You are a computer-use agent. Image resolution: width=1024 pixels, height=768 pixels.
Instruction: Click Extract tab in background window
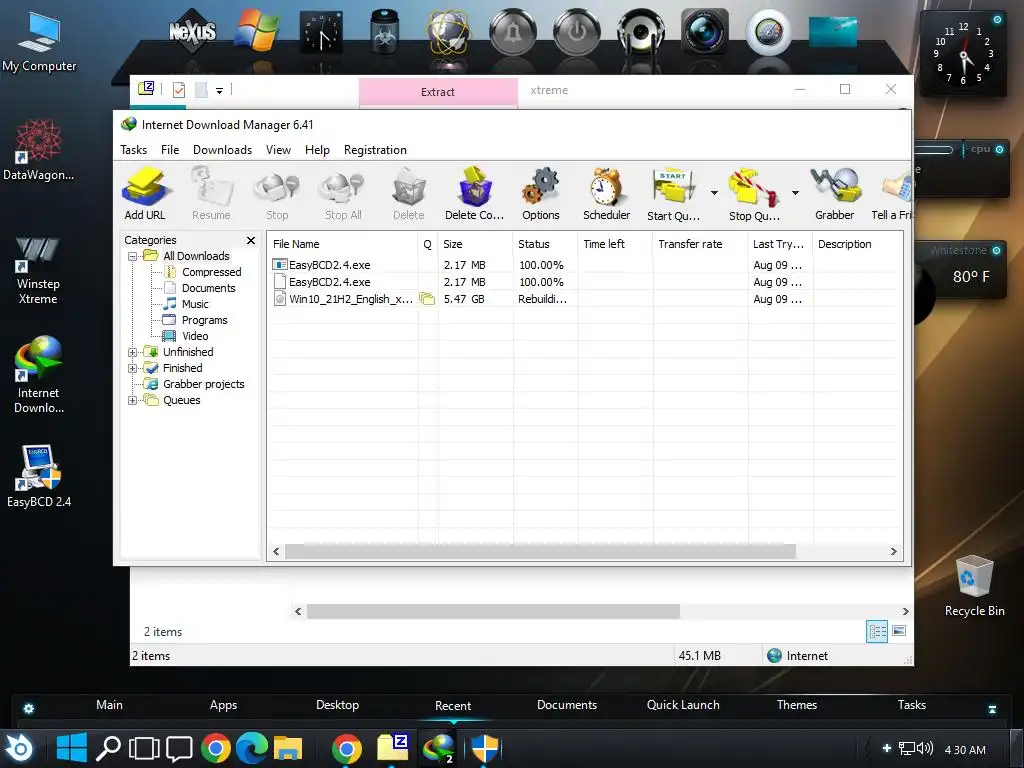438,92
